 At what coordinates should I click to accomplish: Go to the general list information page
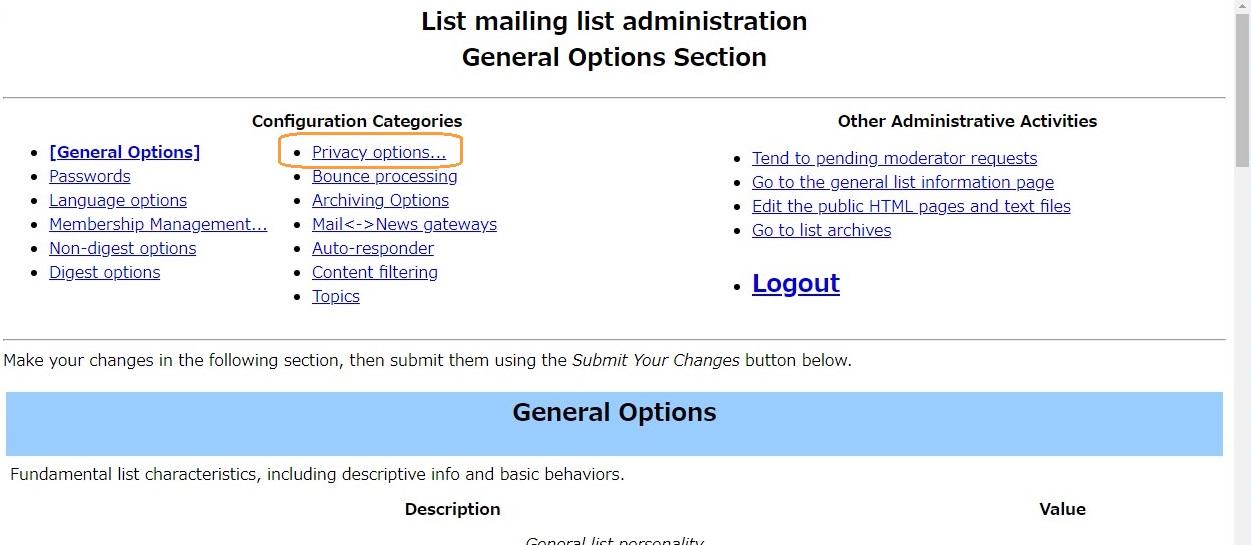903,182
